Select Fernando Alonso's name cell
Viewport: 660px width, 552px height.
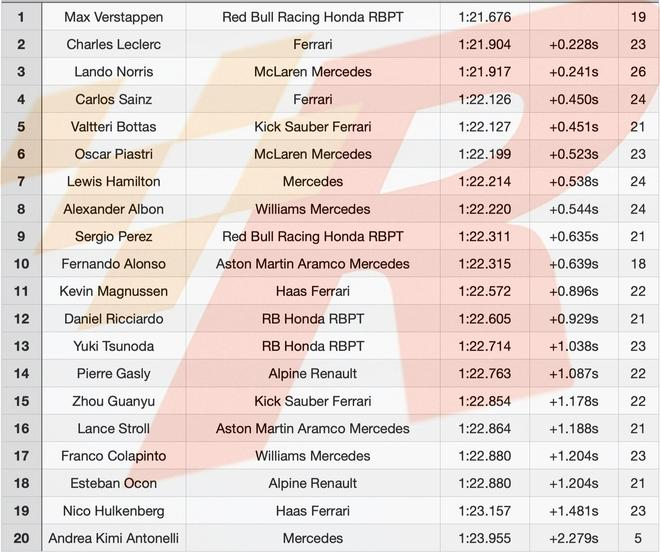[113, 264]
